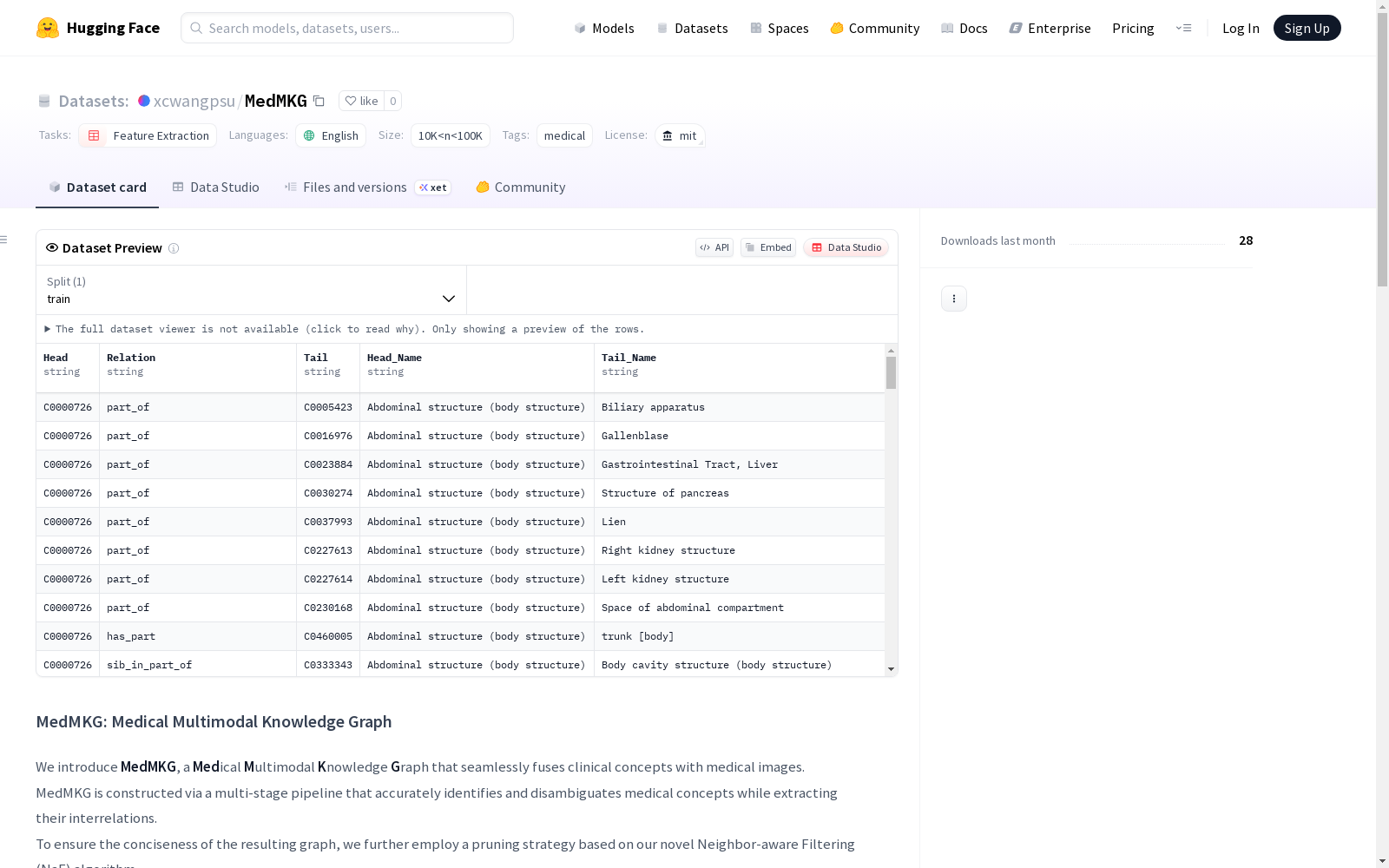Click the xcwangpsu user avatar
The width and height of the screenshot is (1389, 868).
144,101
